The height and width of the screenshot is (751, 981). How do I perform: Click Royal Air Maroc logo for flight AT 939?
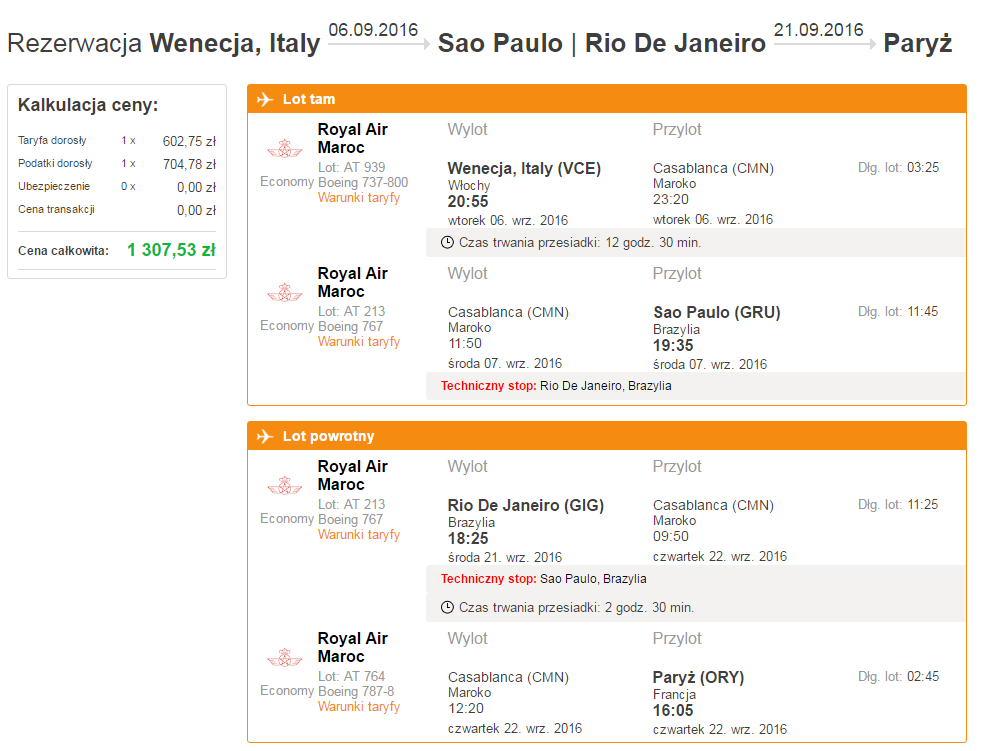point(285,149)
